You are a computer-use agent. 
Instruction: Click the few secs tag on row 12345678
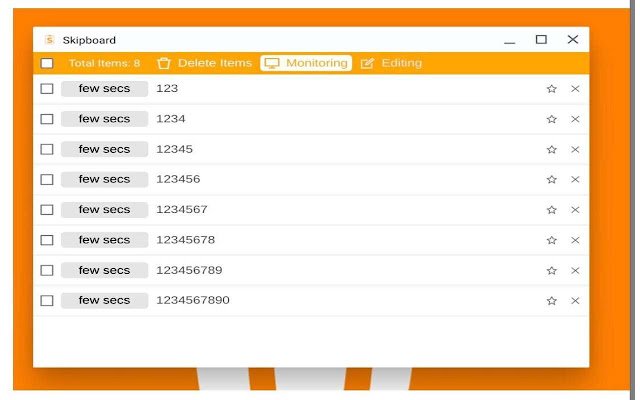104,240
